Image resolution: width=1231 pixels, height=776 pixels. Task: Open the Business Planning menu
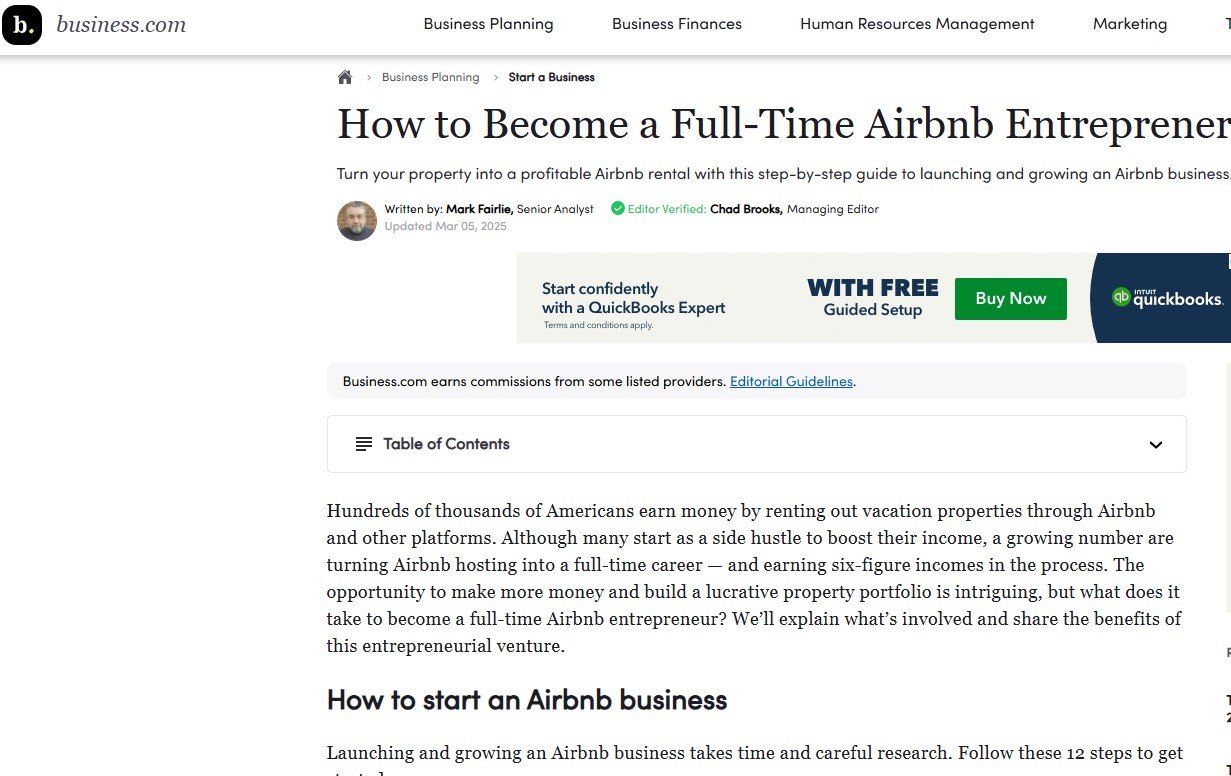488,24
